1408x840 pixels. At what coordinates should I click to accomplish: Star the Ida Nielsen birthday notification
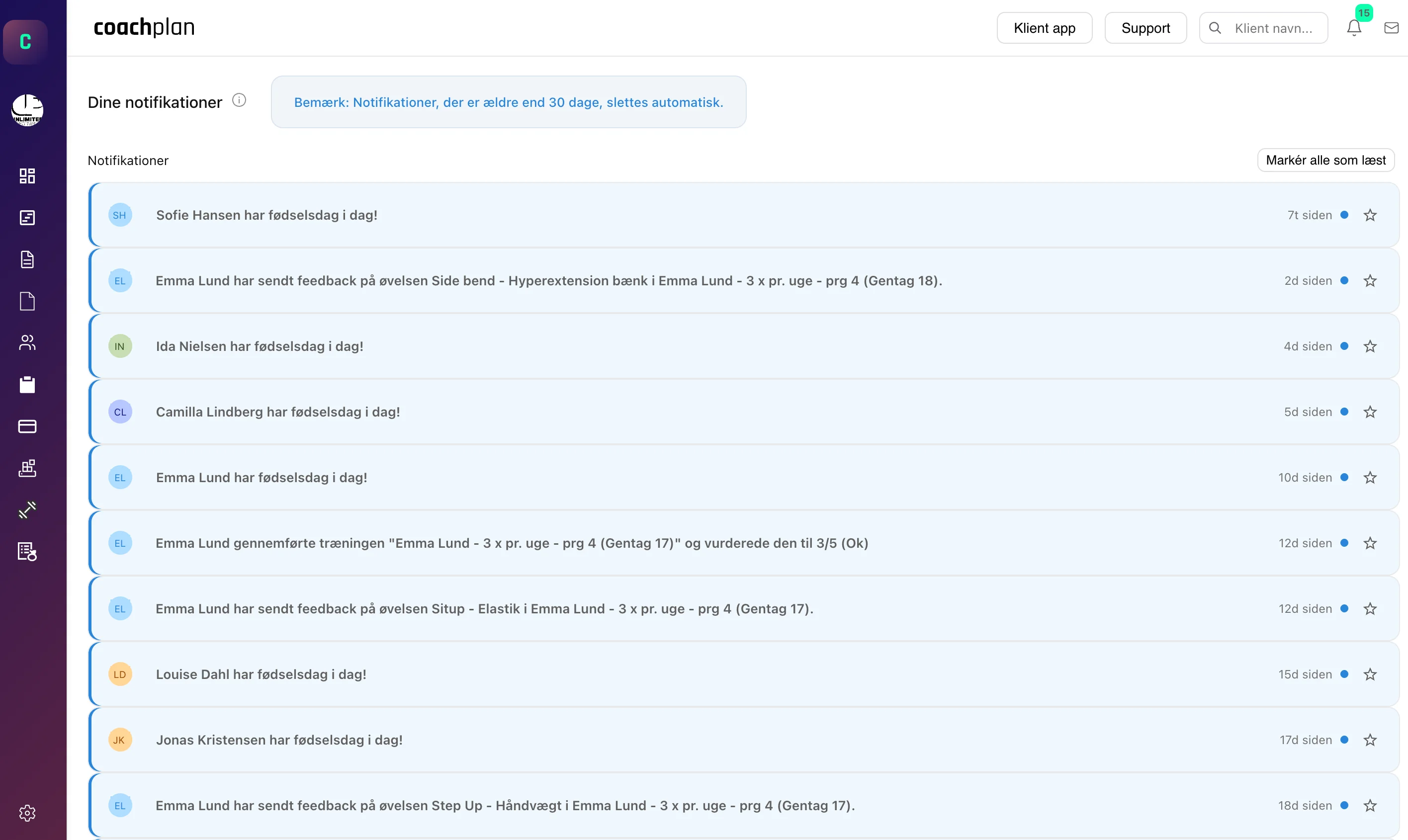pos(1370,346)
